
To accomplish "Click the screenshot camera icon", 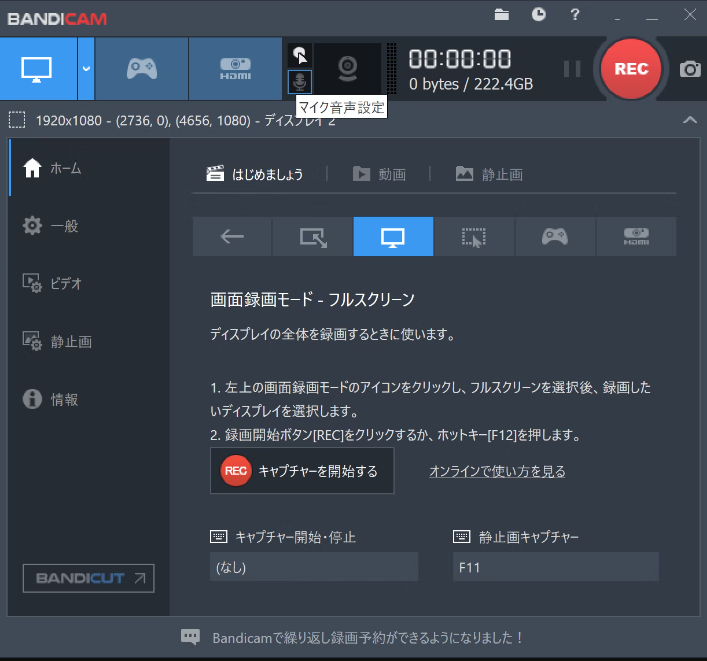I will pyautogui.click(x=690, y=69).
